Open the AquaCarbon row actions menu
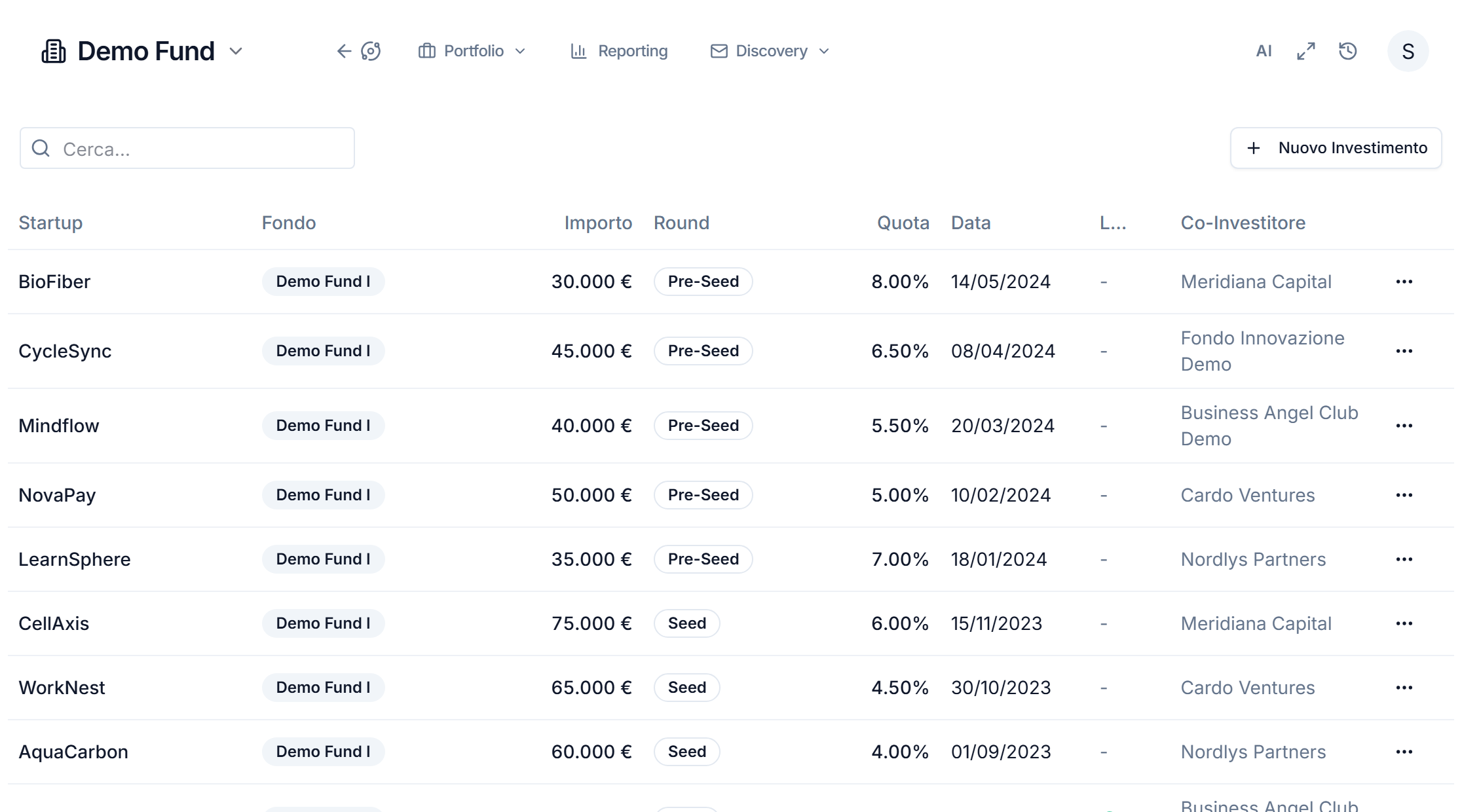Viewport: 1462px width, 812px height. 1404,752
